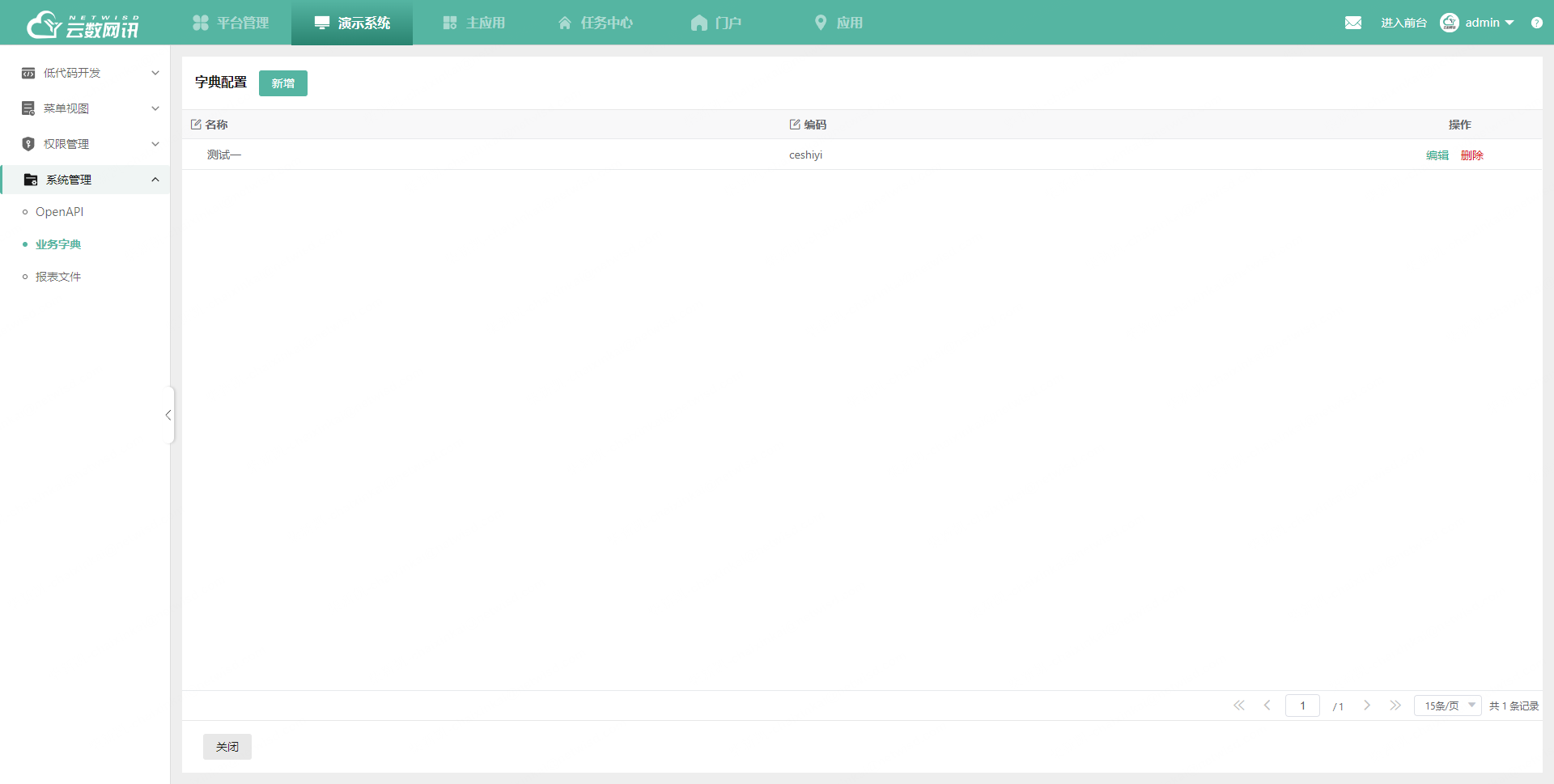1554x784 pixels.
Task: Click the edit icon beside 编码 column
Action: 795,125
